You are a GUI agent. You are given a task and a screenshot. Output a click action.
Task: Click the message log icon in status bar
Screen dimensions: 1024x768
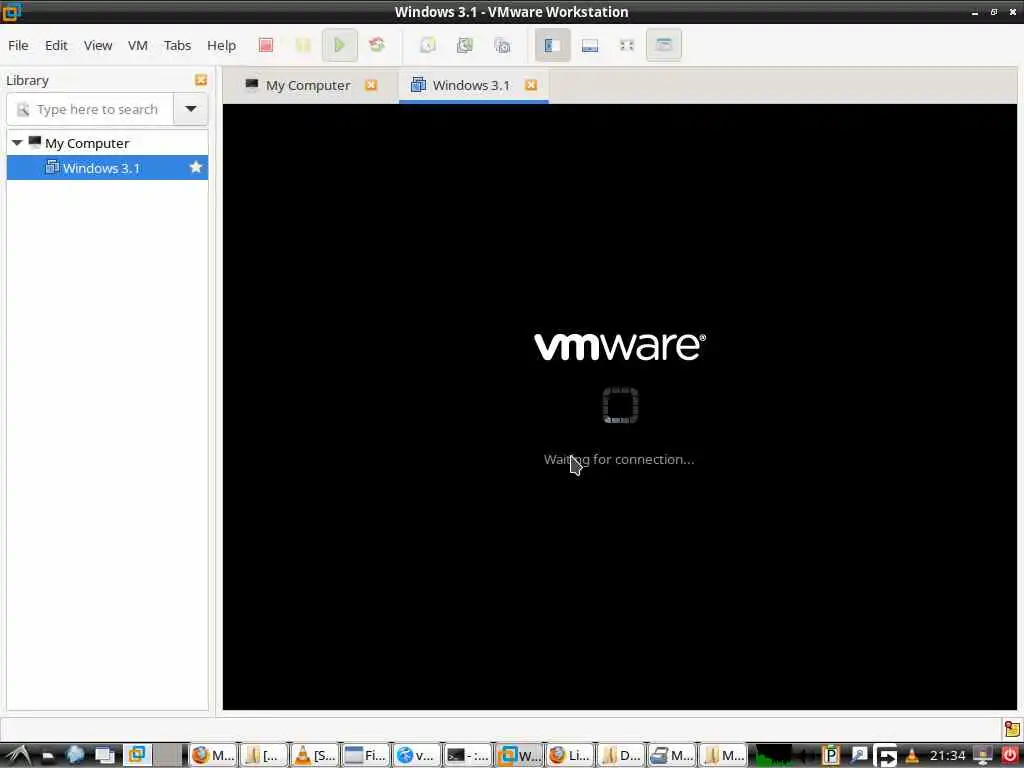(x=1012, y=728)
